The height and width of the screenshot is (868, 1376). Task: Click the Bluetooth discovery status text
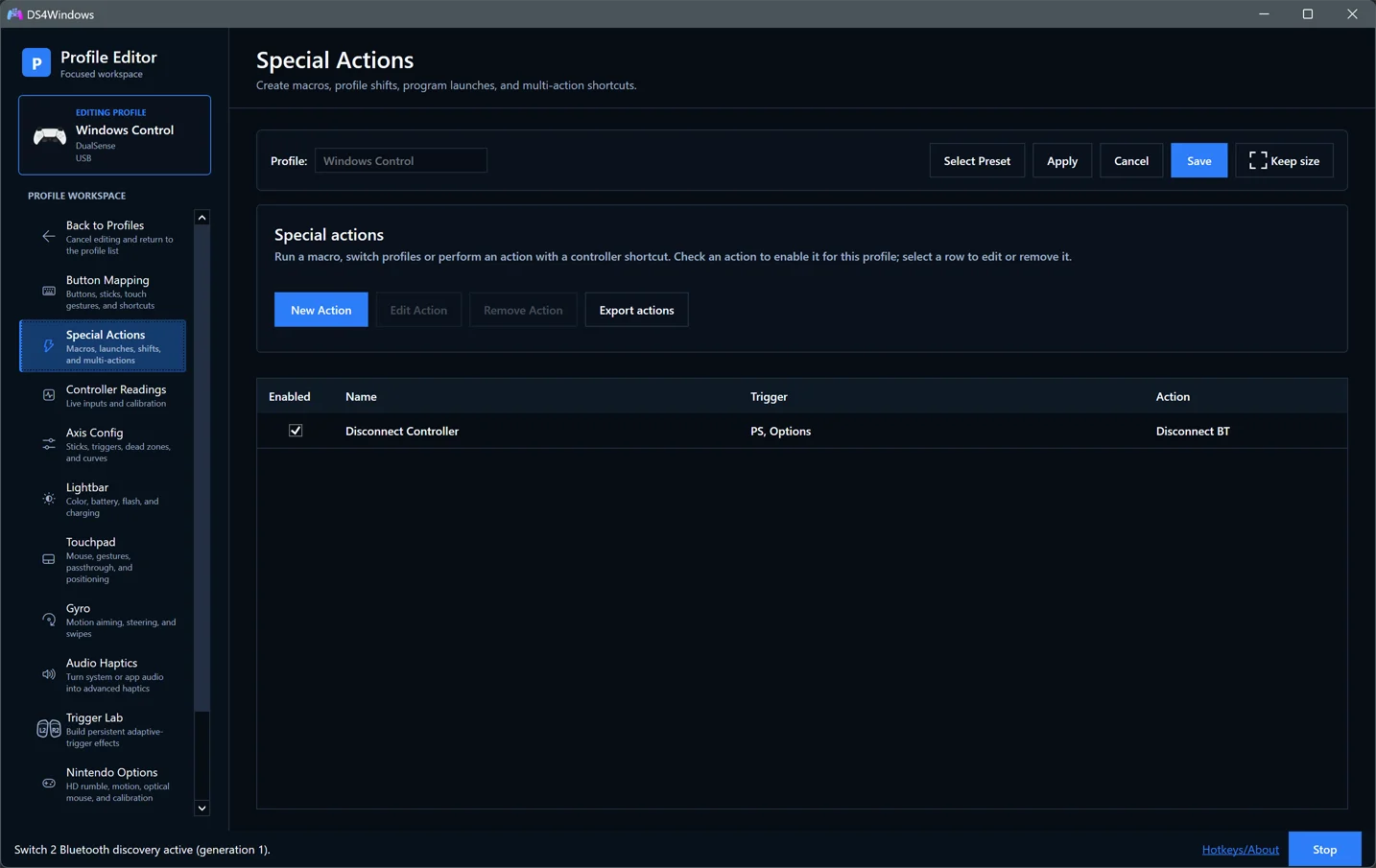(x=142, y=850)
